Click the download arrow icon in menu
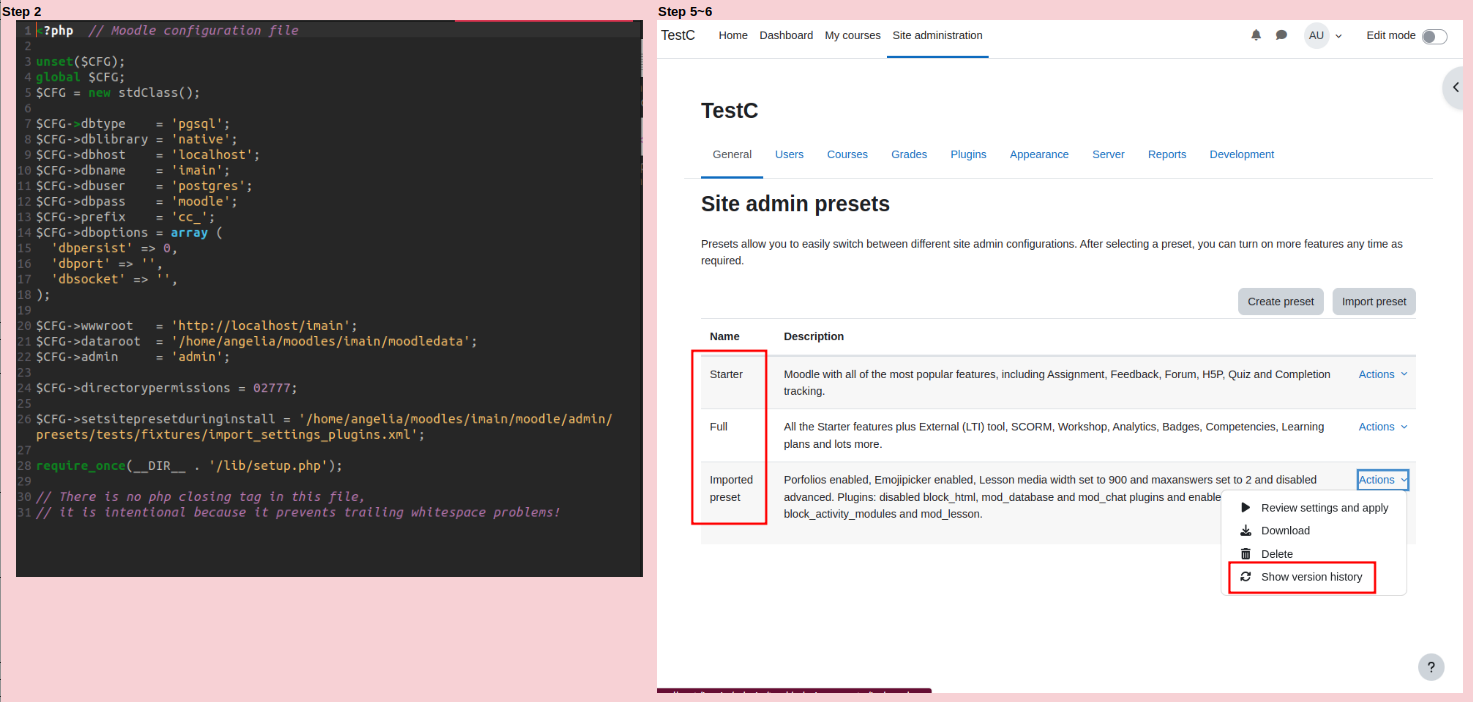The image size is (1473, 702). [x=1245, y=531]
